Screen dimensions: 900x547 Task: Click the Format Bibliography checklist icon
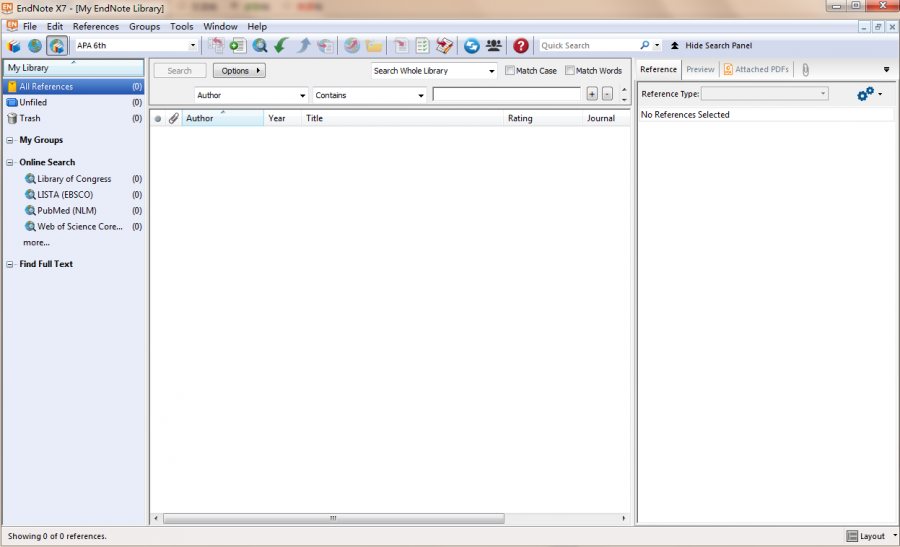coord(422,45)
